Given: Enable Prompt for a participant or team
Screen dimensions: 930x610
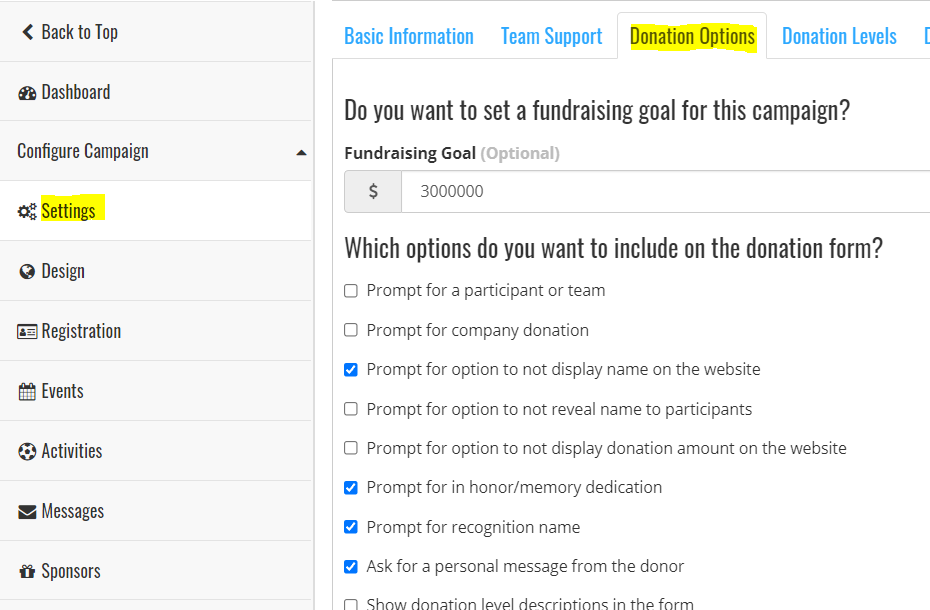Looking at the screenshot, I should click(x=351, y=291).
